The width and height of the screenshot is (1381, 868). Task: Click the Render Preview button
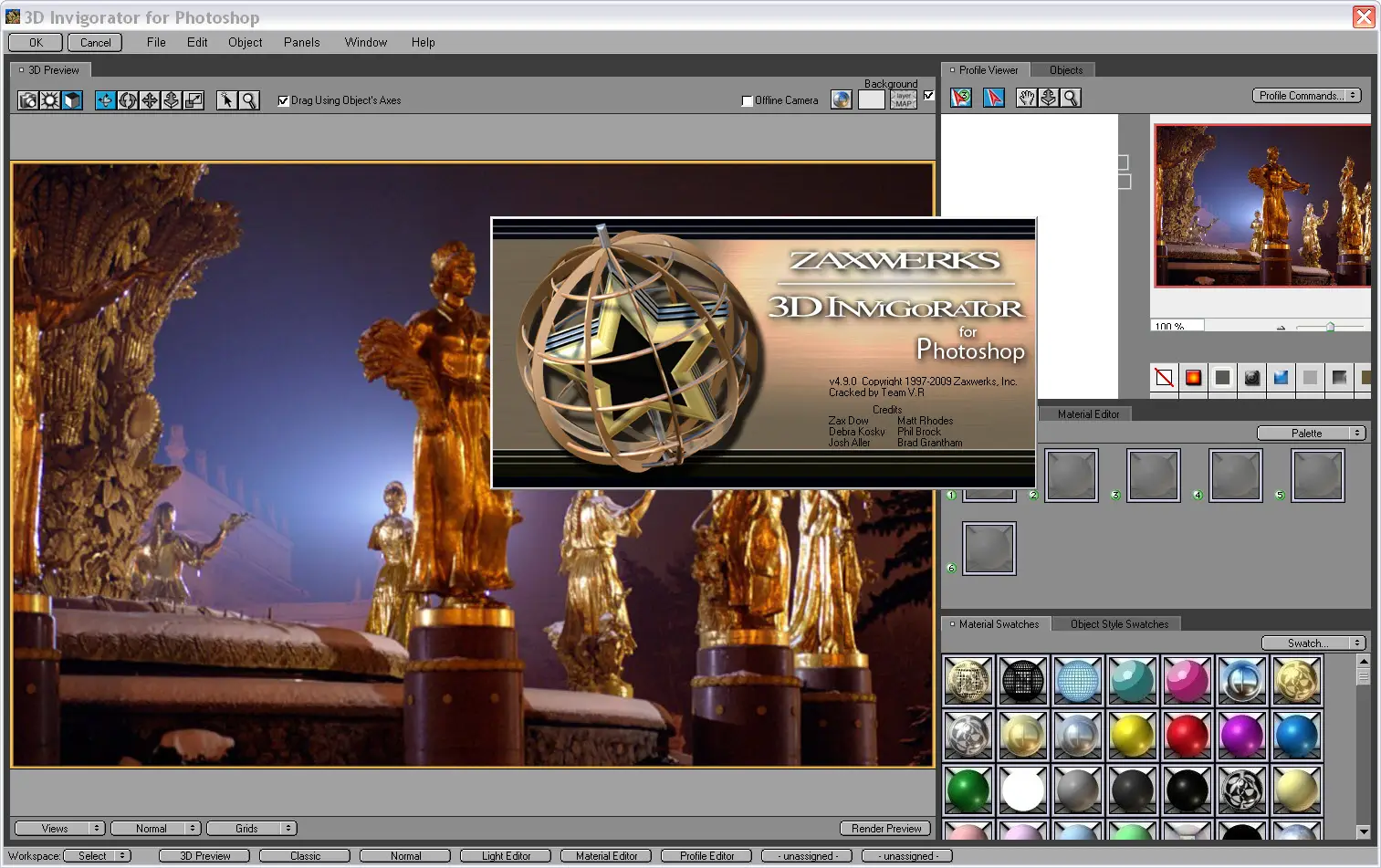[886, 829]
